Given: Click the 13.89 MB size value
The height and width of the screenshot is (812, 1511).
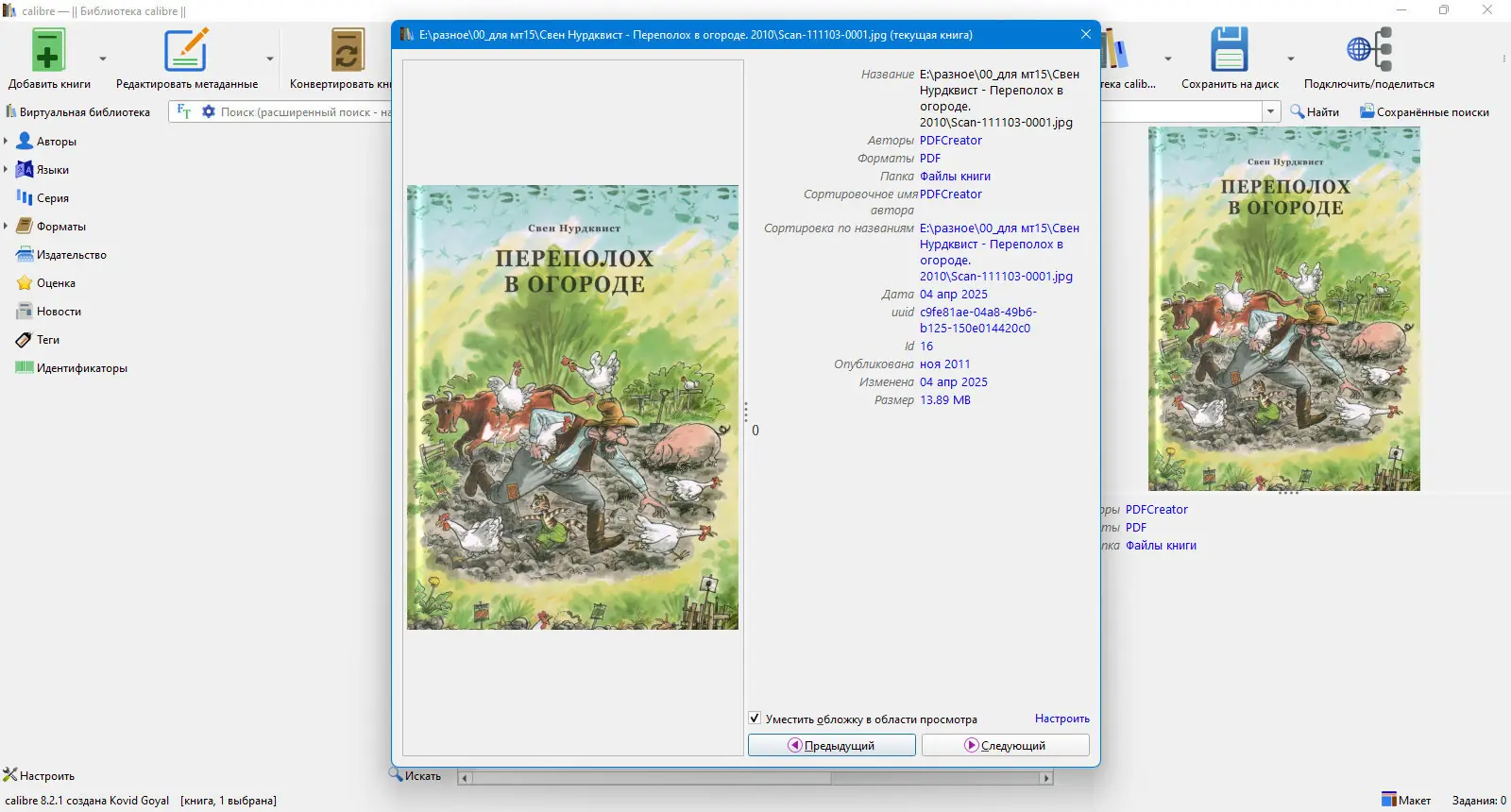Looking at the screenshot, I should [x=945, y=400].
